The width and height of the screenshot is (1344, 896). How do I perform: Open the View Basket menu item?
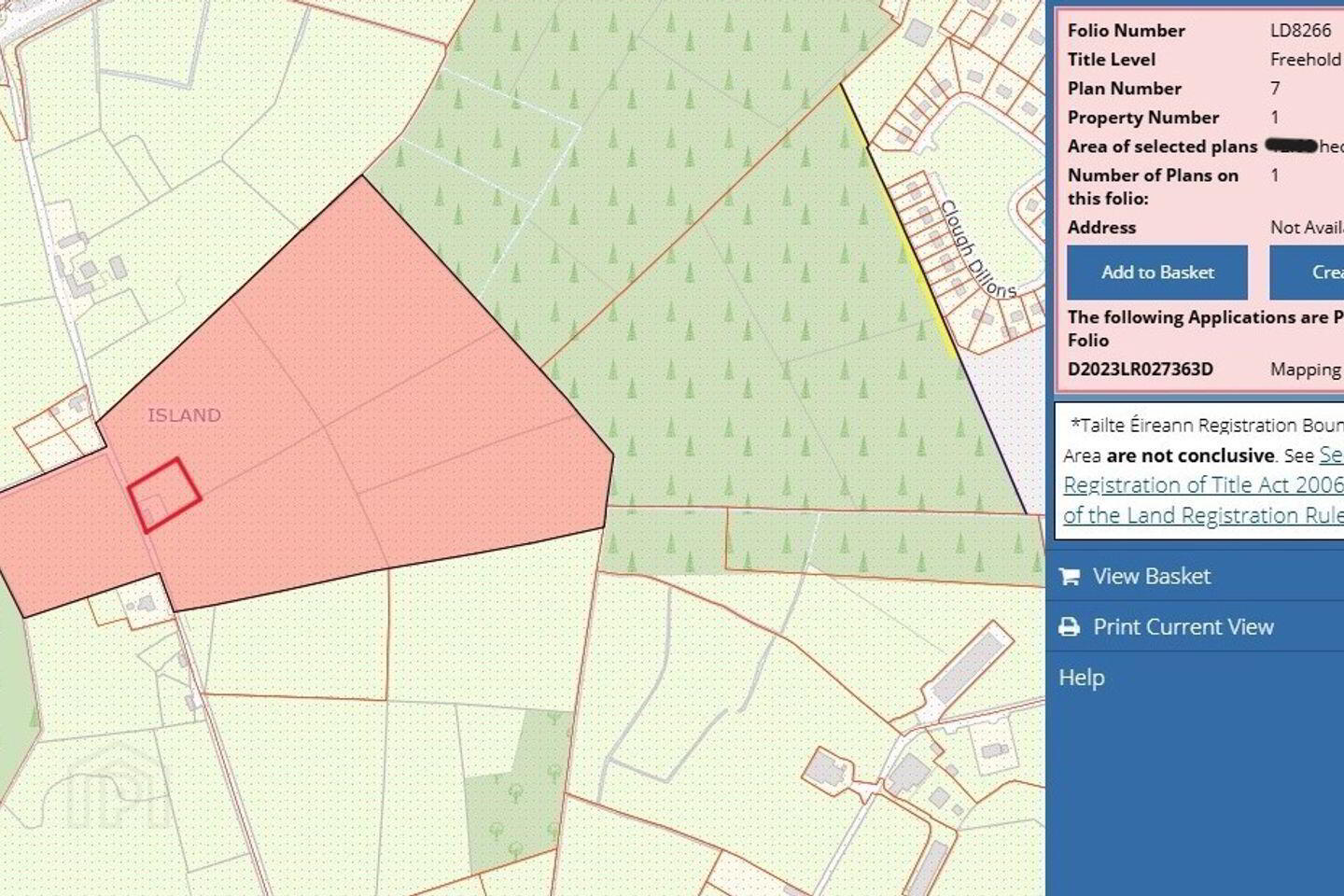1151,576
